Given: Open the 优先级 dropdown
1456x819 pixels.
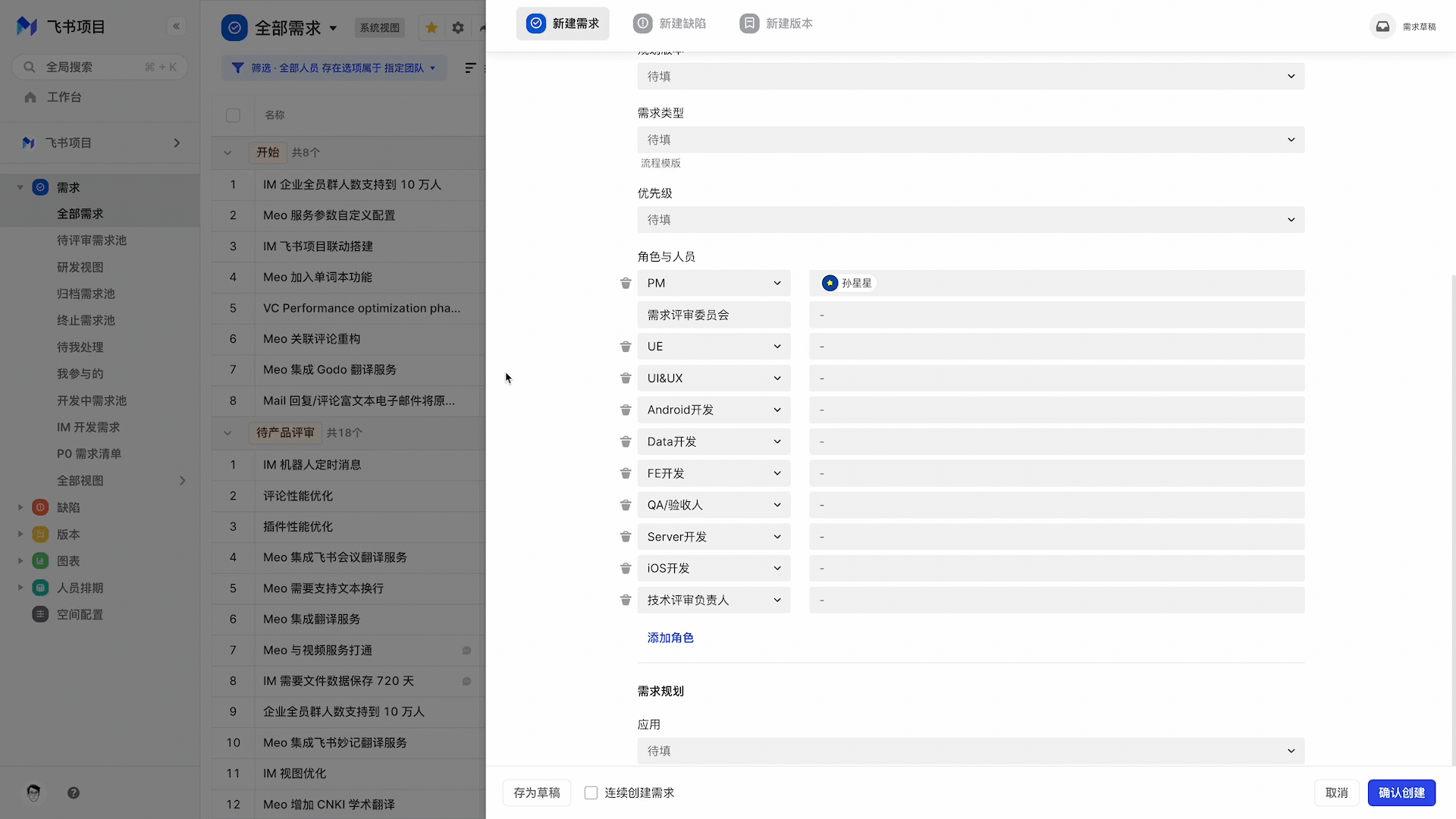Looking at the screenshot, I should (x=971, y=220).
